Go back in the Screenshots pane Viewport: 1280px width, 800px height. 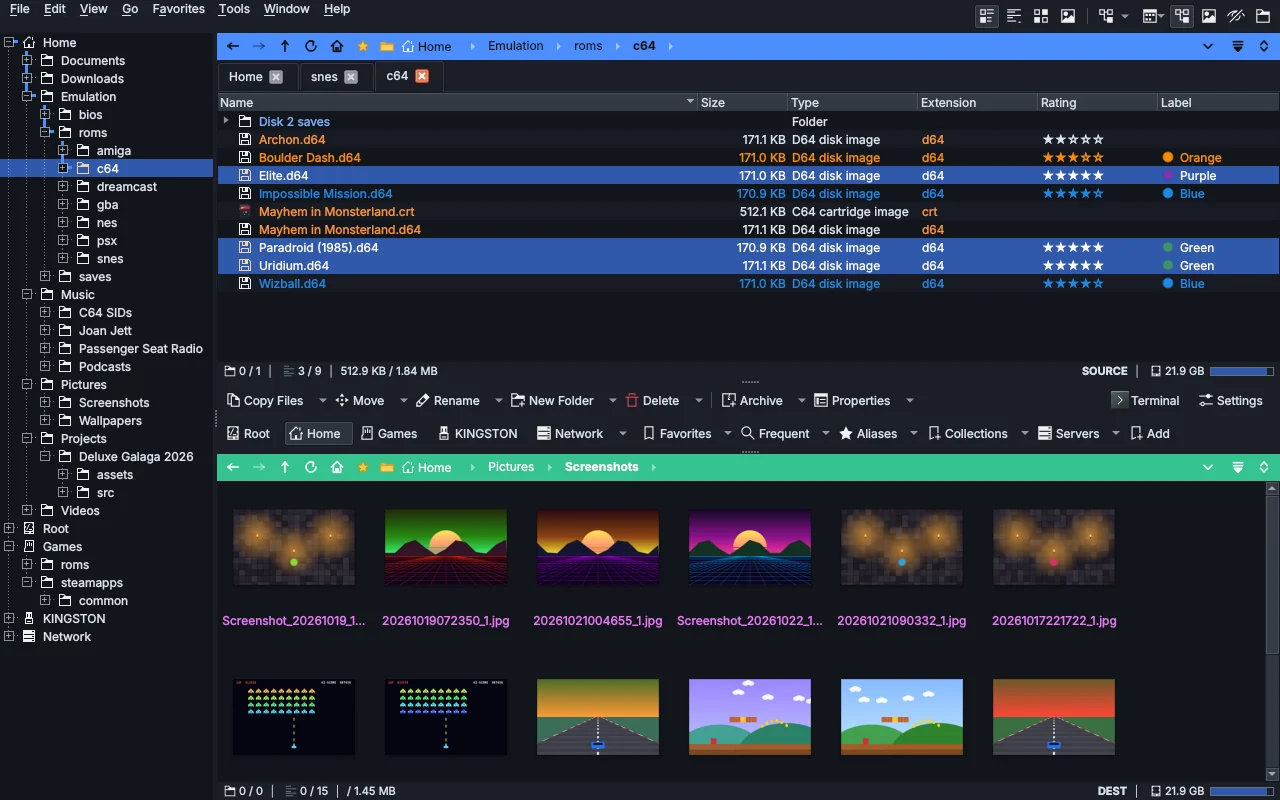click(233, 467)
